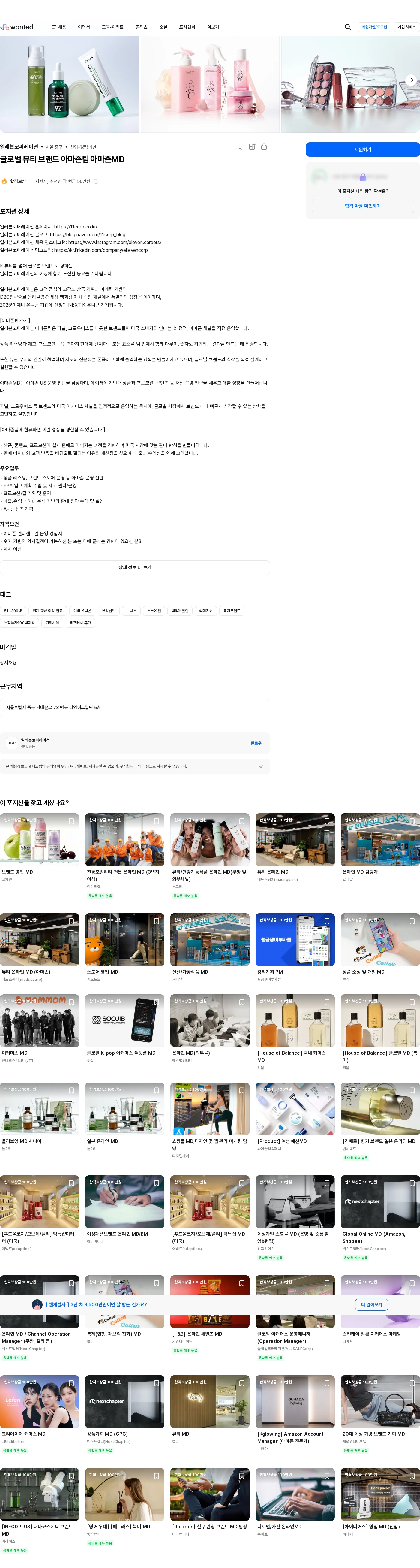This screenshot has height=1568, width=420.
Task: Open the 이력서 menu
Action: [84, 27]
